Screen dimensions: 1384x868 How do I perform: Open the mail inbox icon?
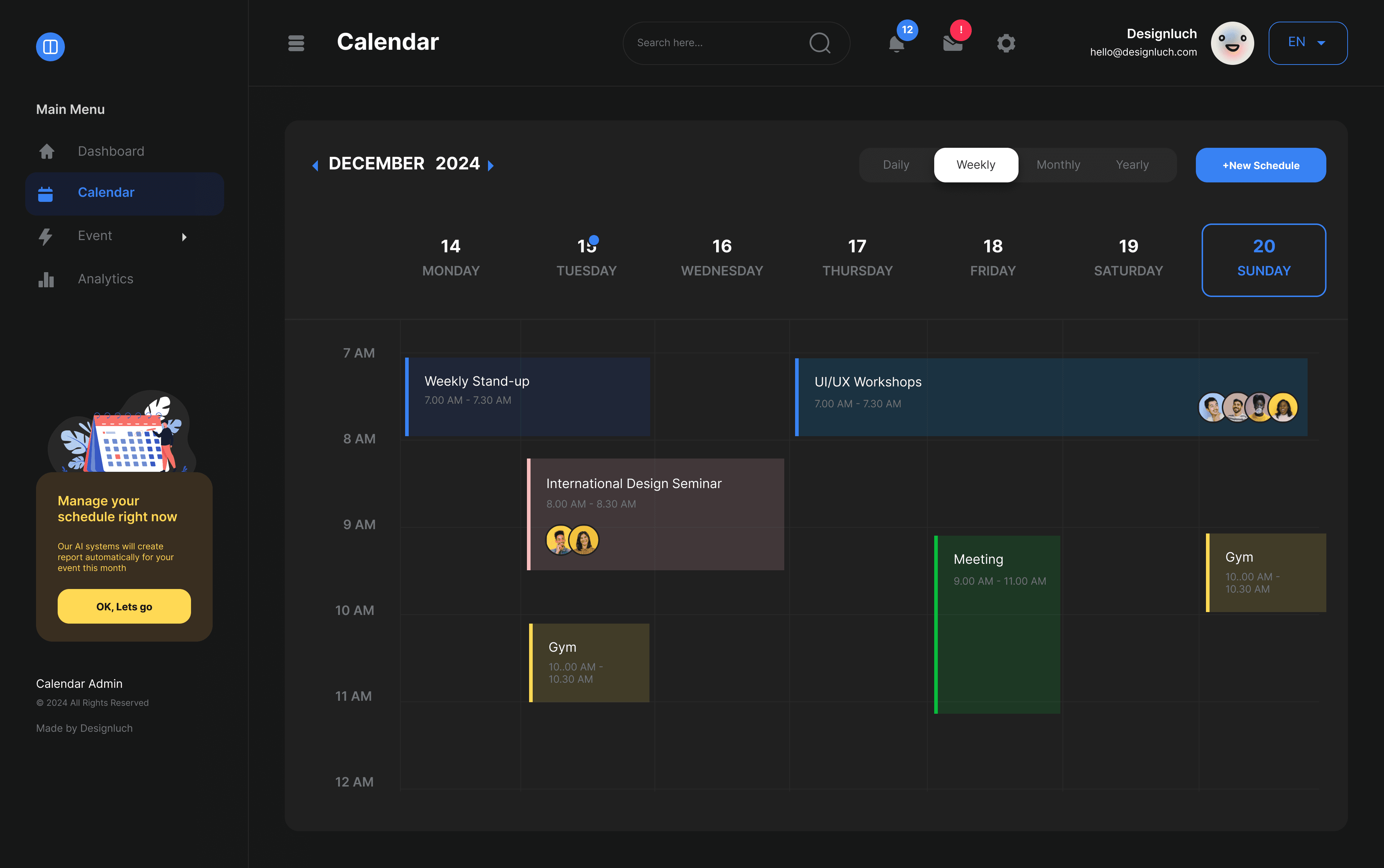pos(952,44)
